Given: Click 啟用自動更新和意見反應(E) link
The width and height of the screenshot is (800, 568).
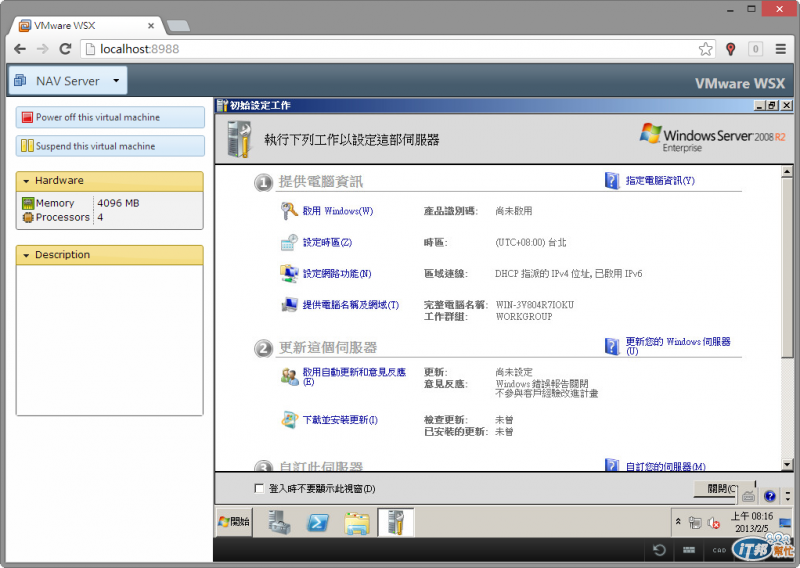Looking at the screenshot, I should point(354,377).
